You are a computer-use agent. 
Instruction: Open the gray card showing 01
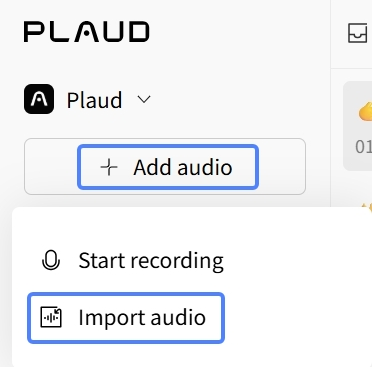click(x=358, y=126)
